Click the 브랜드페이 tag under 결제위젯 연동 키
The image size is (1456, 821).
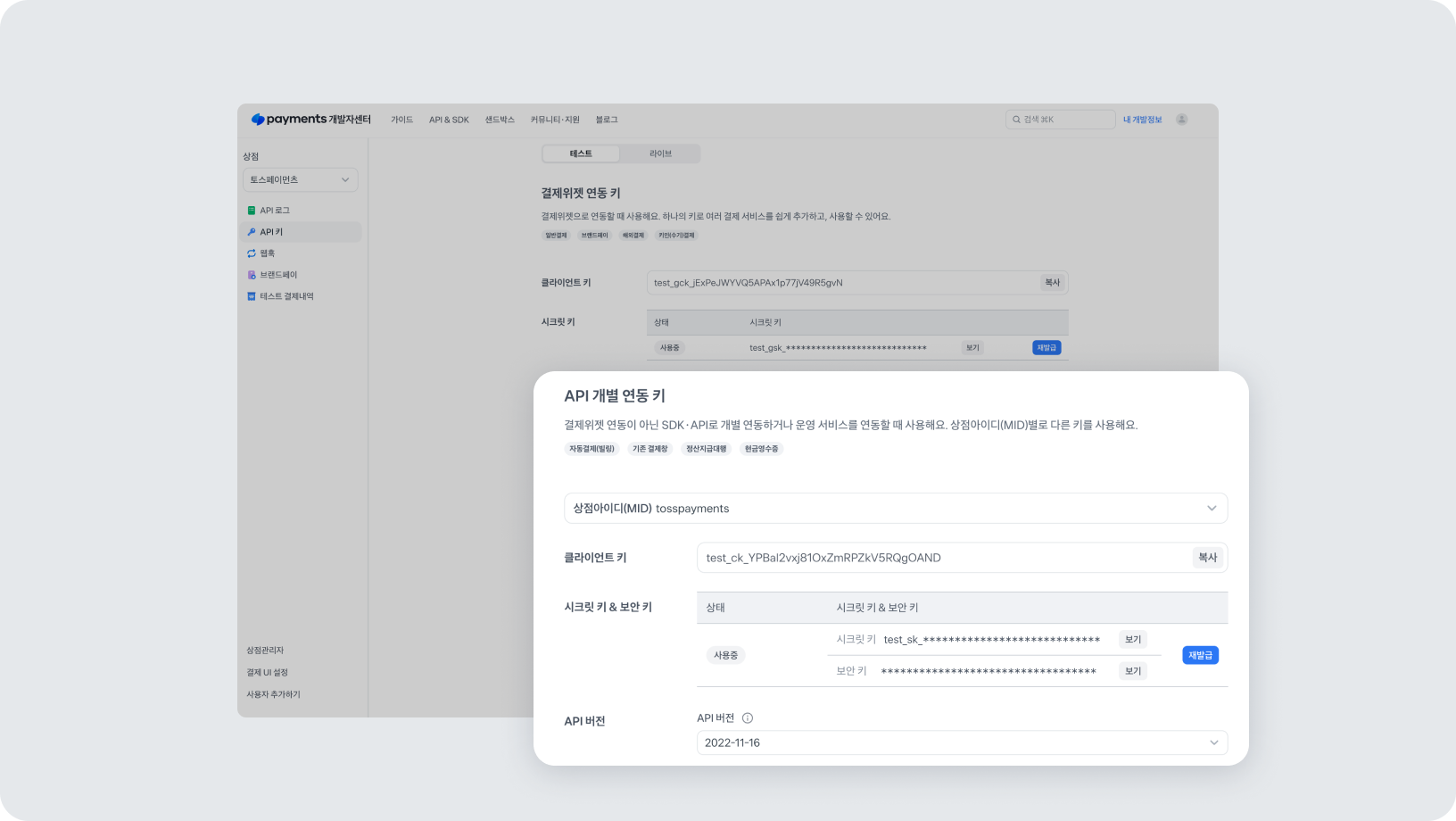[594, 236]
